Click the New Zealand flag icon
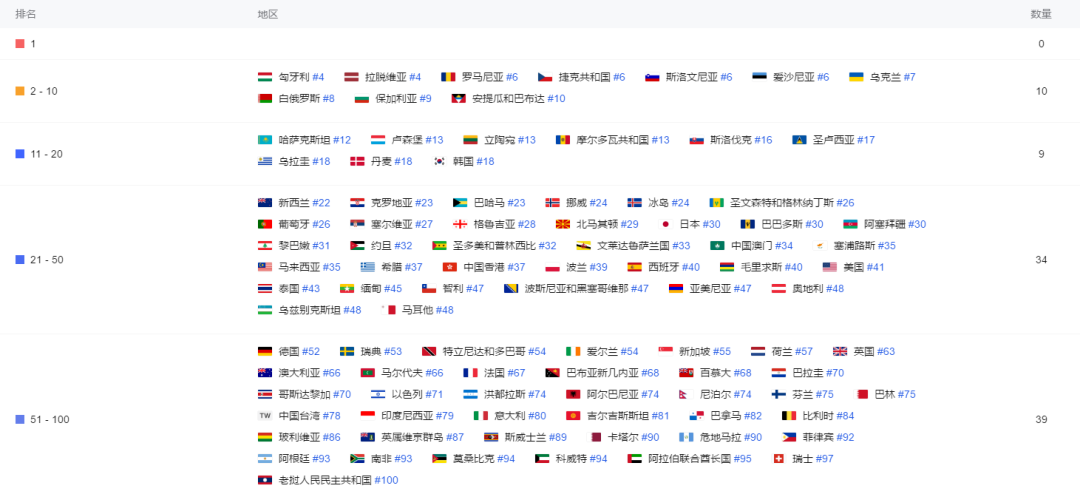The image size is (1080, 497). tap(264, 202)
